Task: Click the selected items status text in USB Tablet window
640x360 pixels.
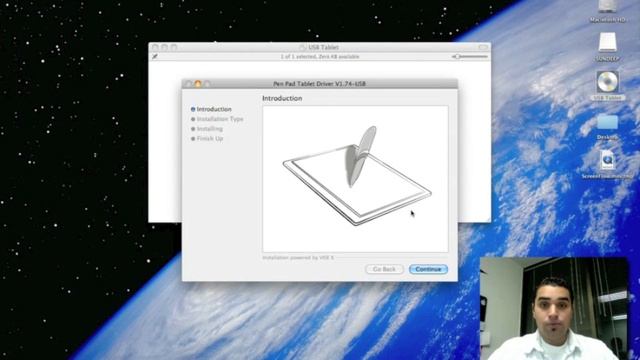Action: coord(320,57)
